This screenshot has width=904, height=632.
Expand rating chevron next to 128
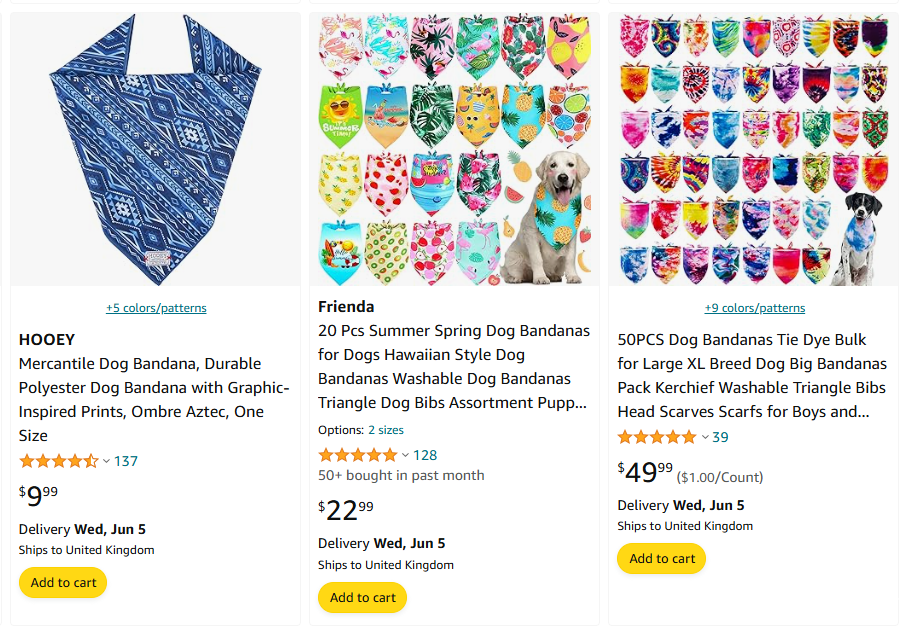(405, 456)
